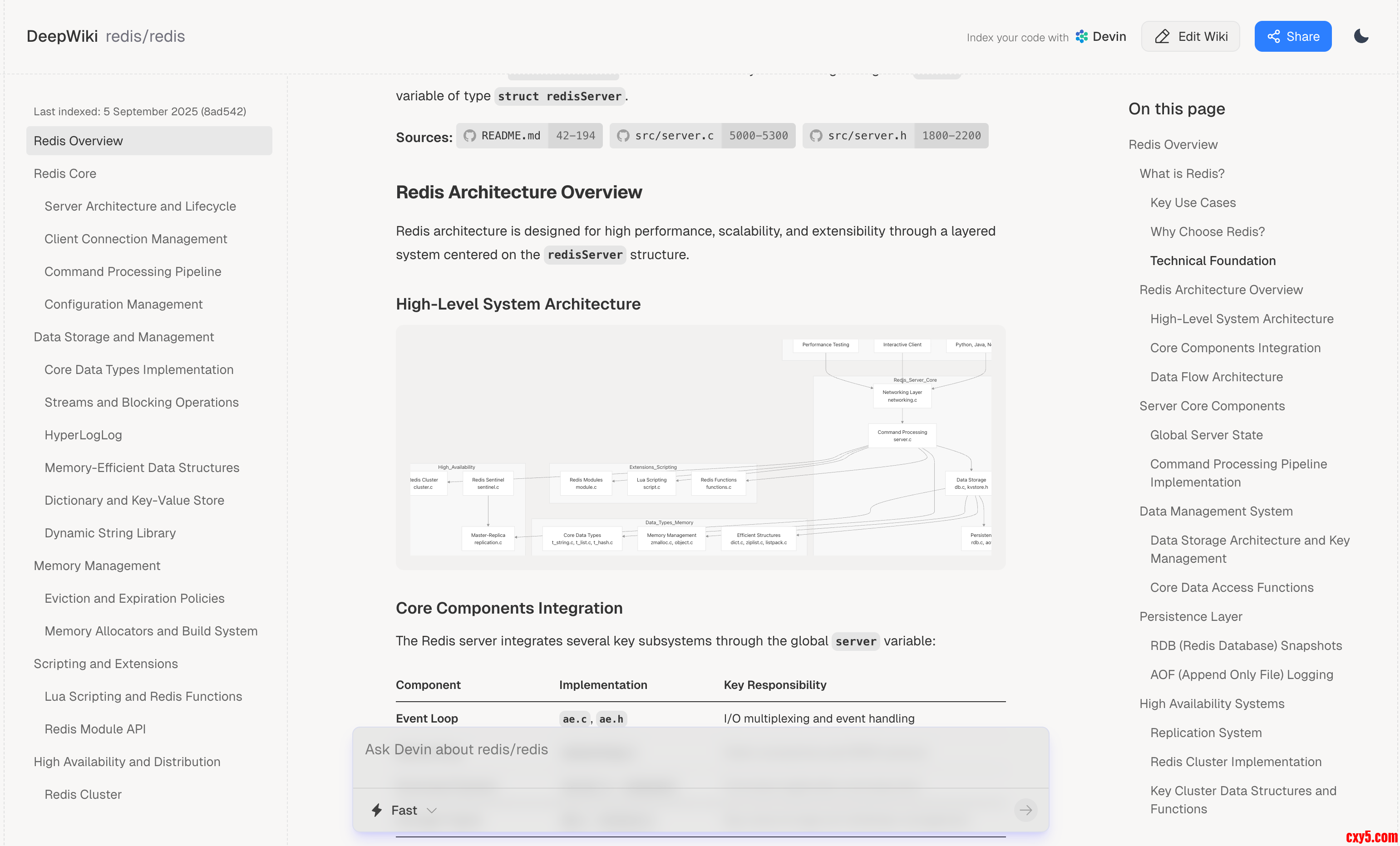
Task: Jump to Technical Foundation heading
Action: click(x=1213, y=261)
